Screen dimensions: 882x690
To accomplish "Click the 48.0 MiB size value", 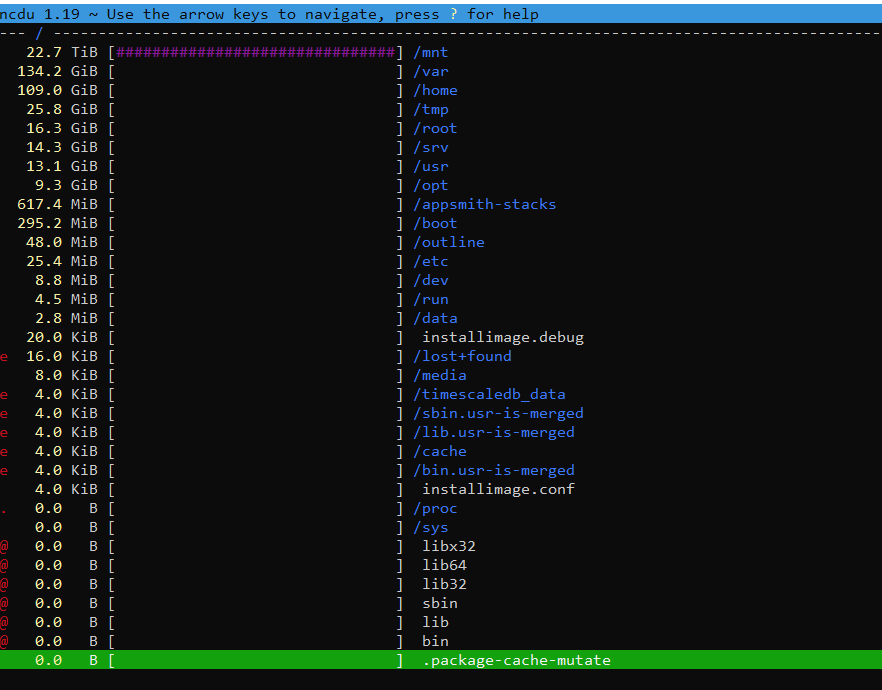I will [x=62, y=242].
